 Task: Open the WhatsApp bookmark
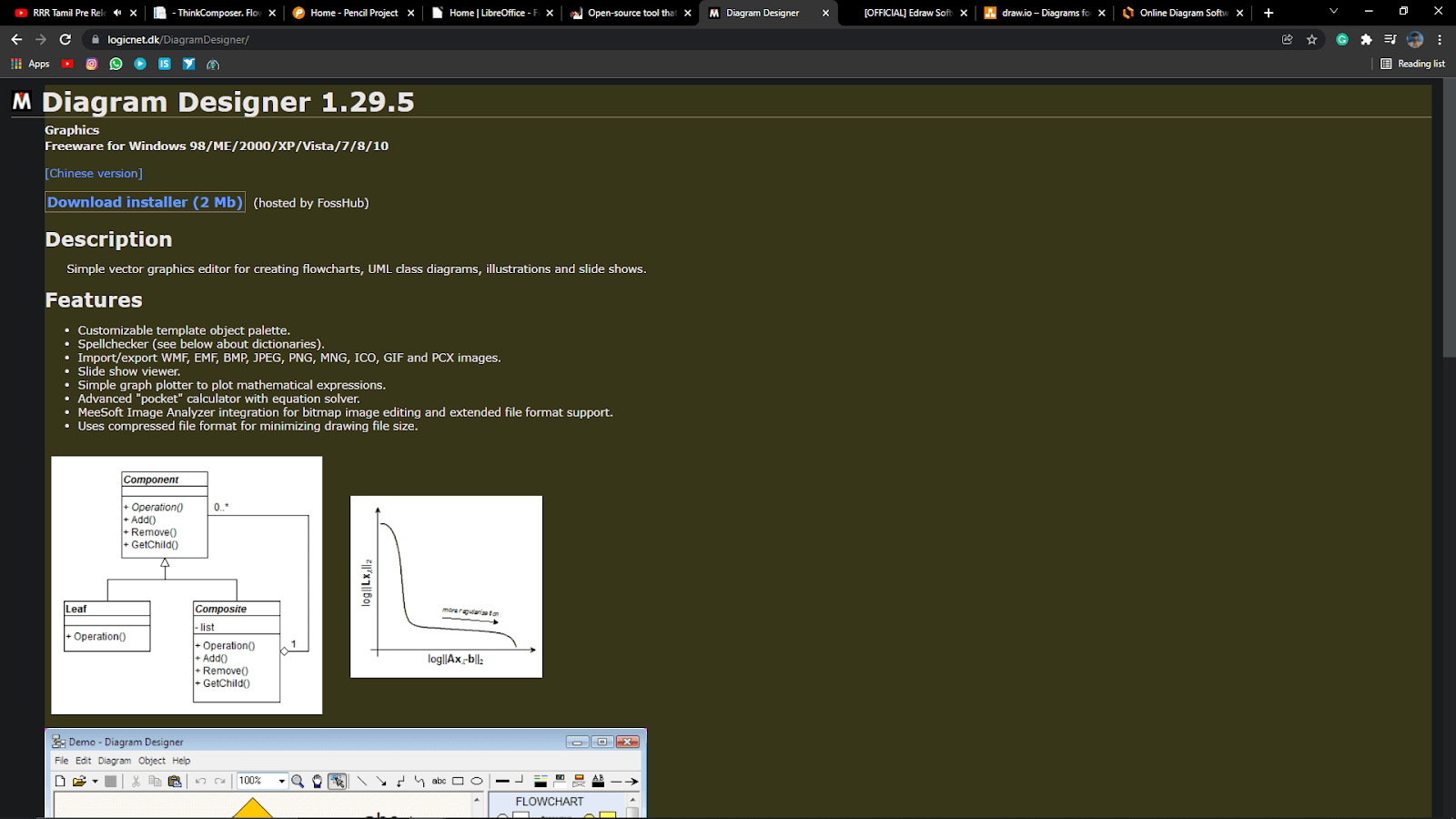click(116, 64)
